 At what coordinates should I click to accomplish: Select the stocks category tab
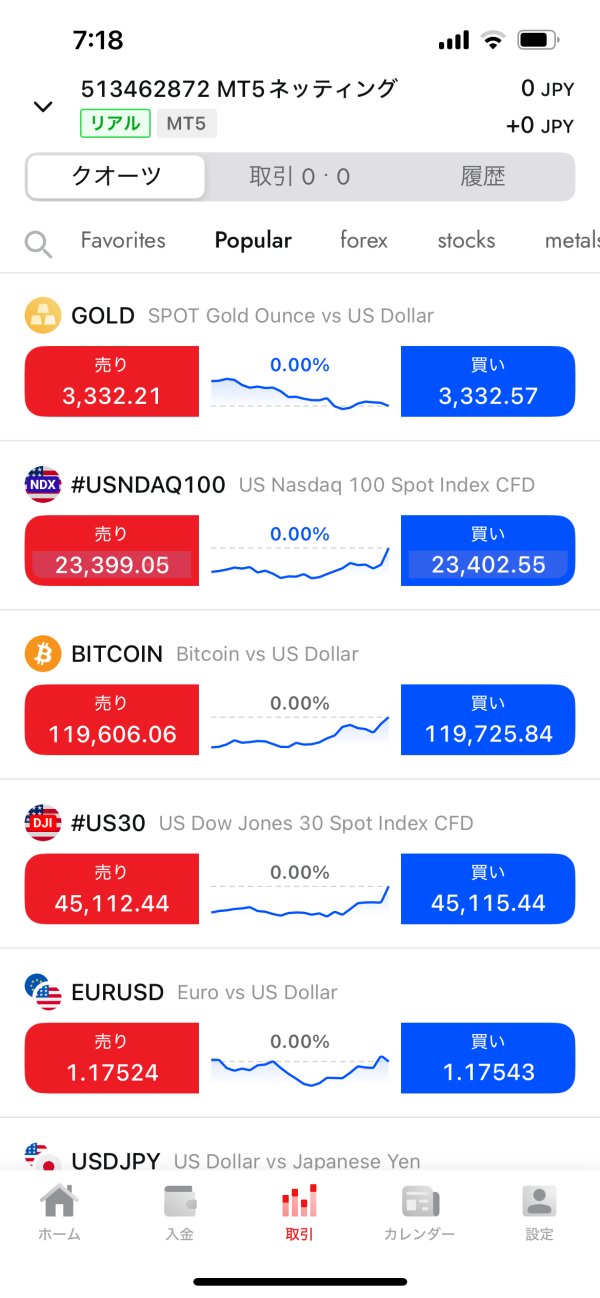[466, 241]
